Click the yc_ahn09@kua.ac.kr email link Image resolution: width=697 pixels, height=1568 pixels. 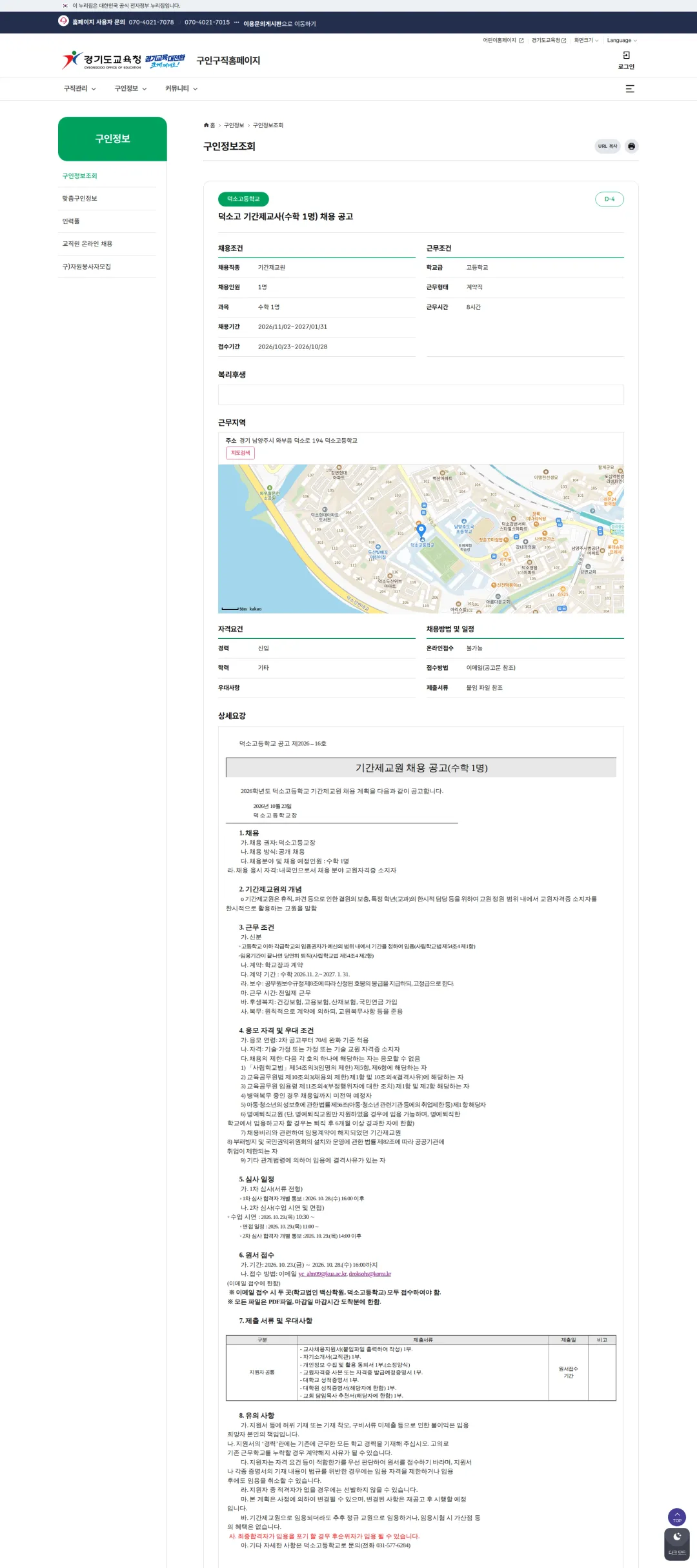(x=323, y=1274)
